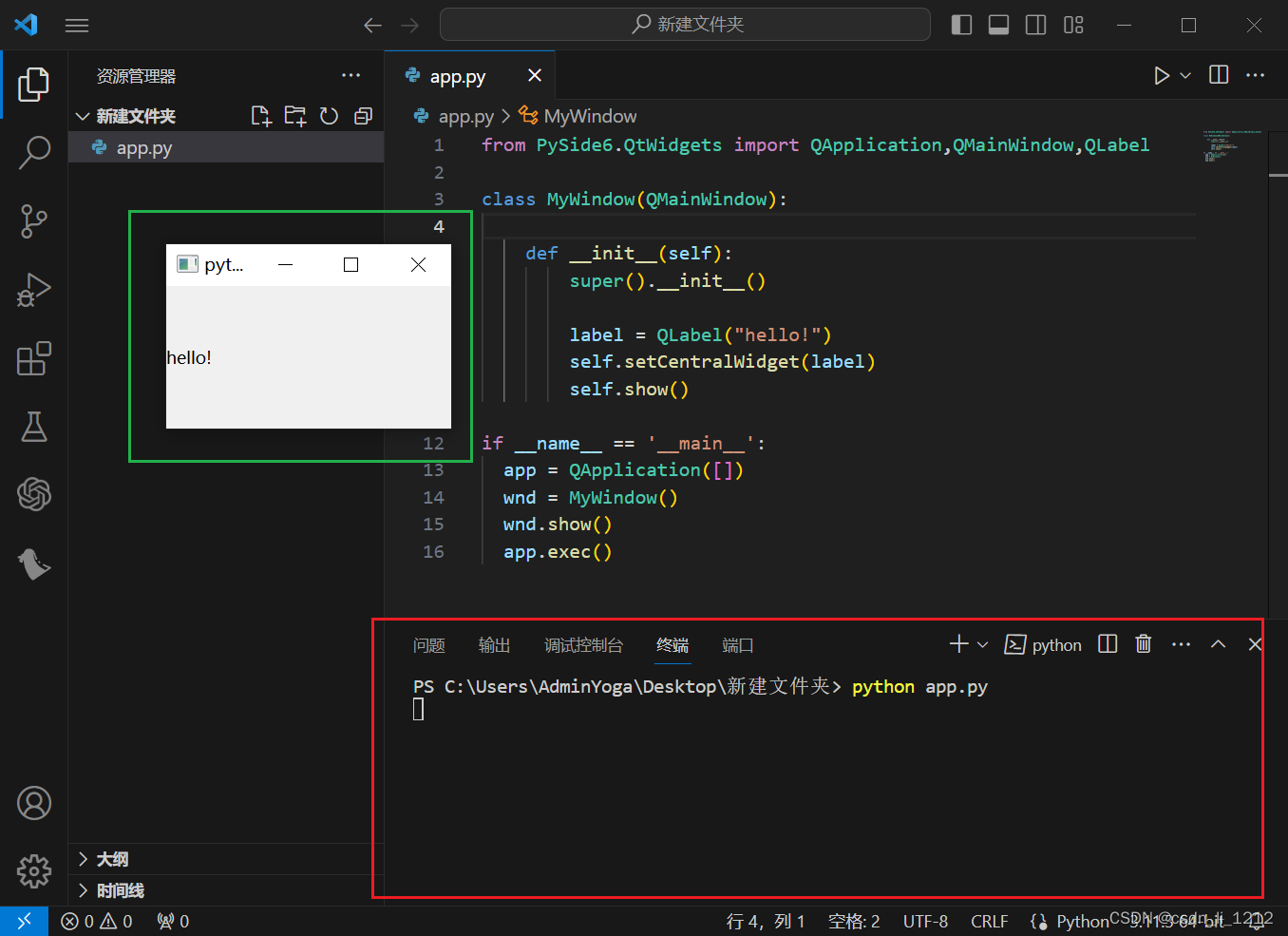
Task: Select app.py in the file tree
Action: click(226, 147)
